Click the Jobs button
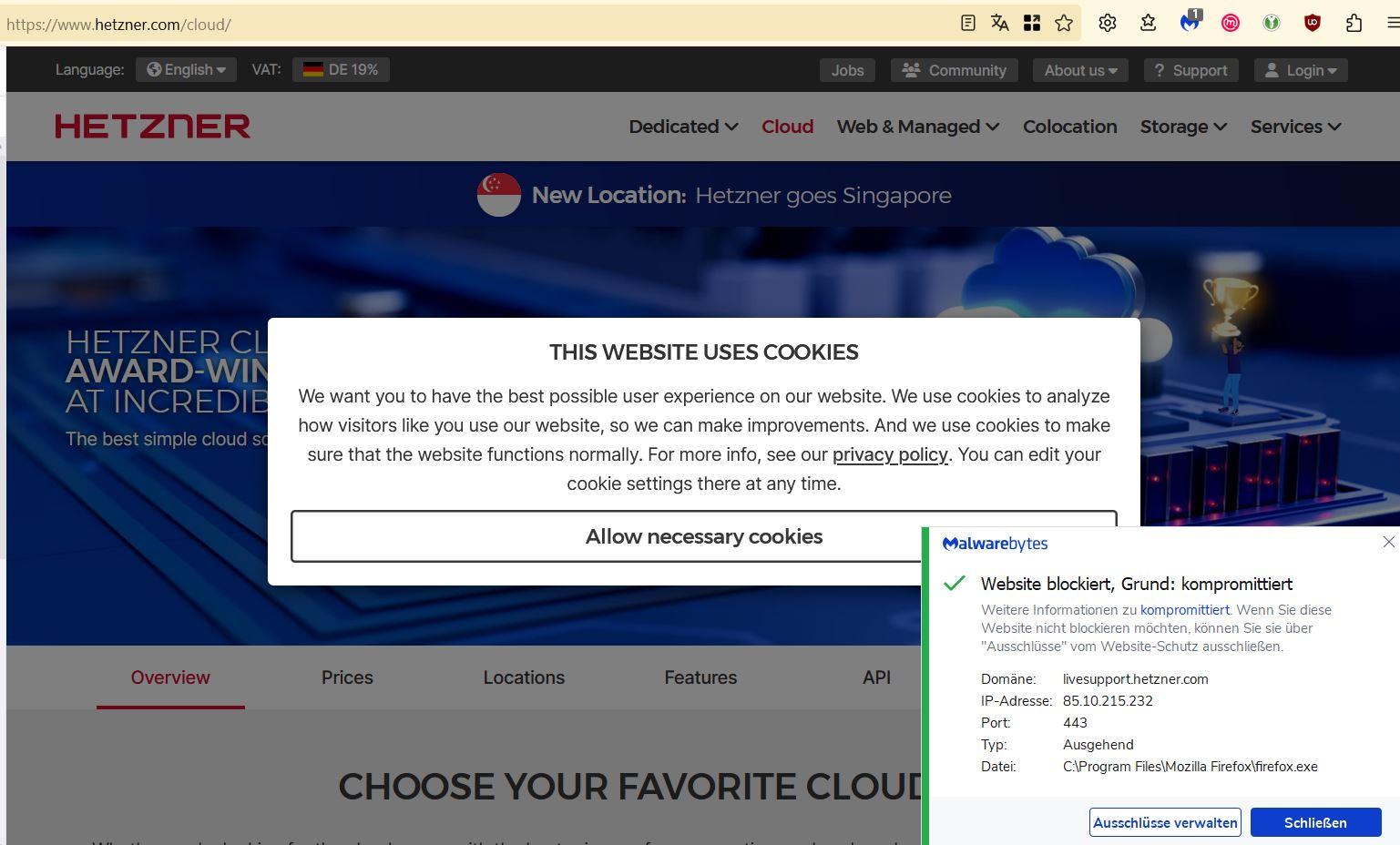Image resolution: width=1400 pixels, height=845 pixels. click(847, 70)
